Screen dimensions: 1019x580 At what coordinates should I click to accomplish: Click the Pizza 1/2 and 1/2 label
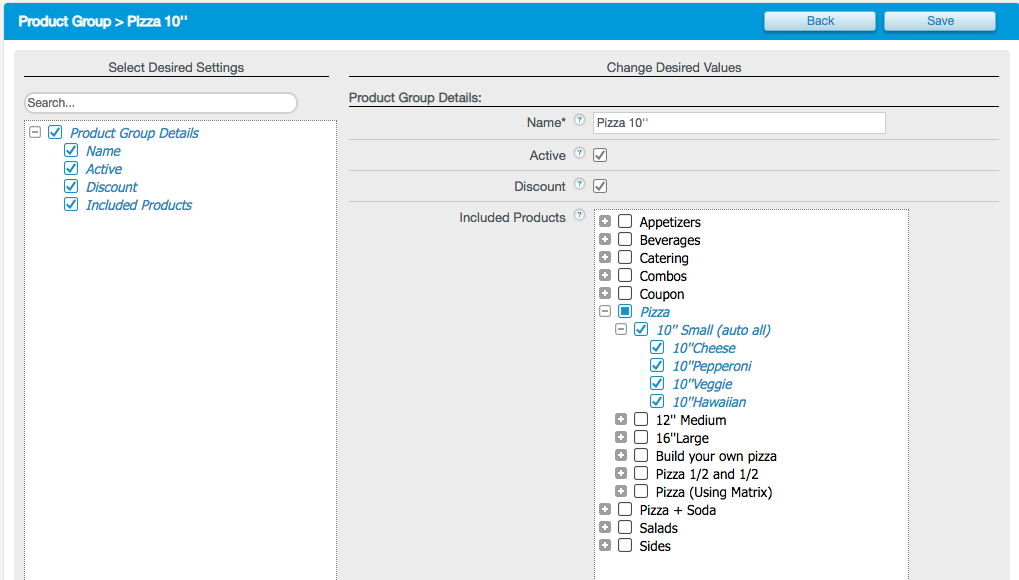[706, 474]
